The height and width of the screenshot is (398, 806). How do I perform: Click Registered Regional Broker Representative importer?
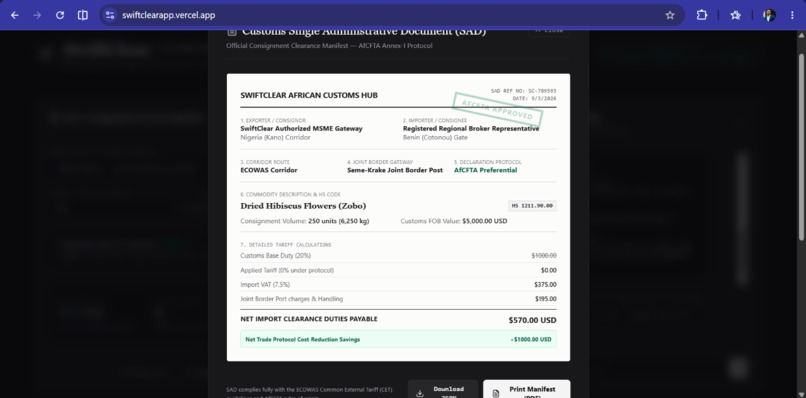(x=471, y=129)
